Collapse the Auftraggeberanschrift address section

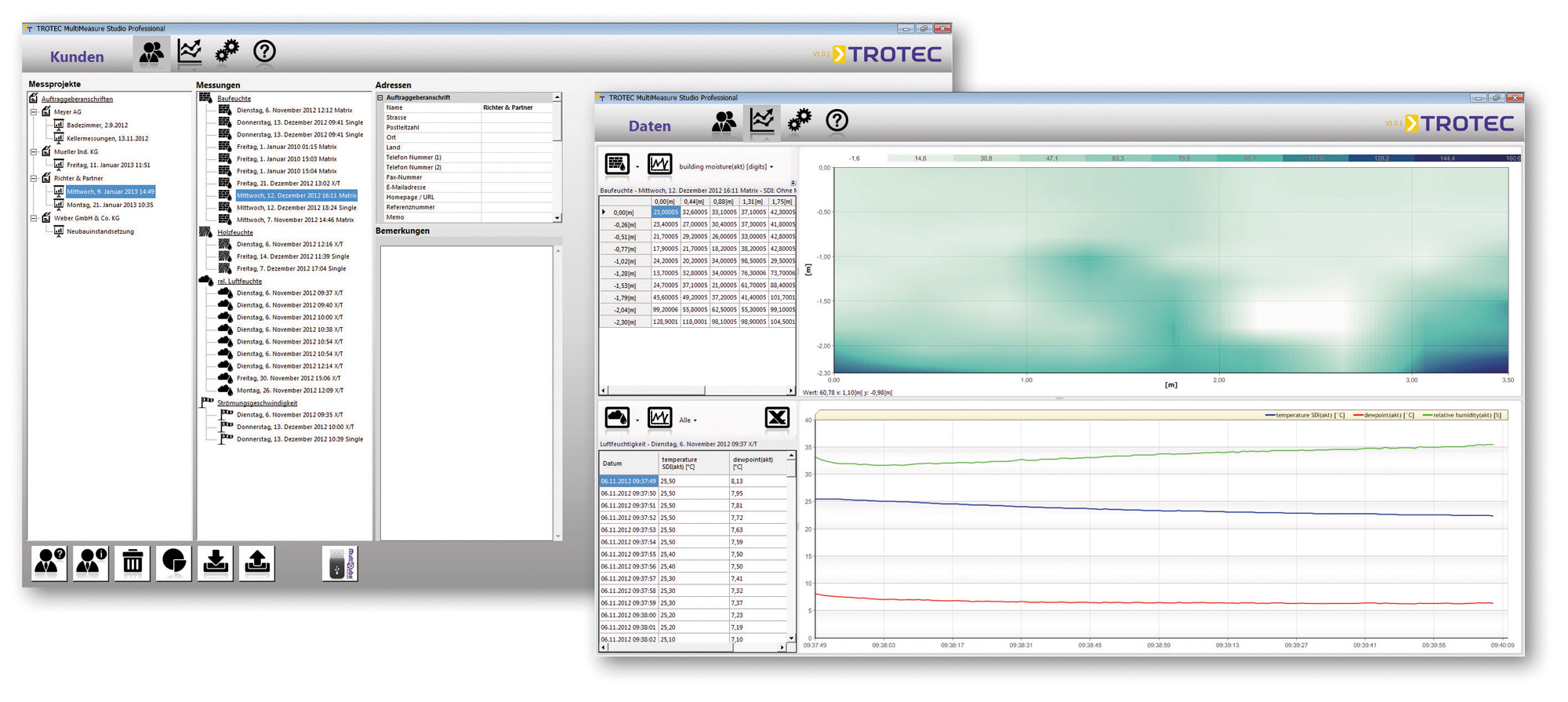(x=380, y=98)
